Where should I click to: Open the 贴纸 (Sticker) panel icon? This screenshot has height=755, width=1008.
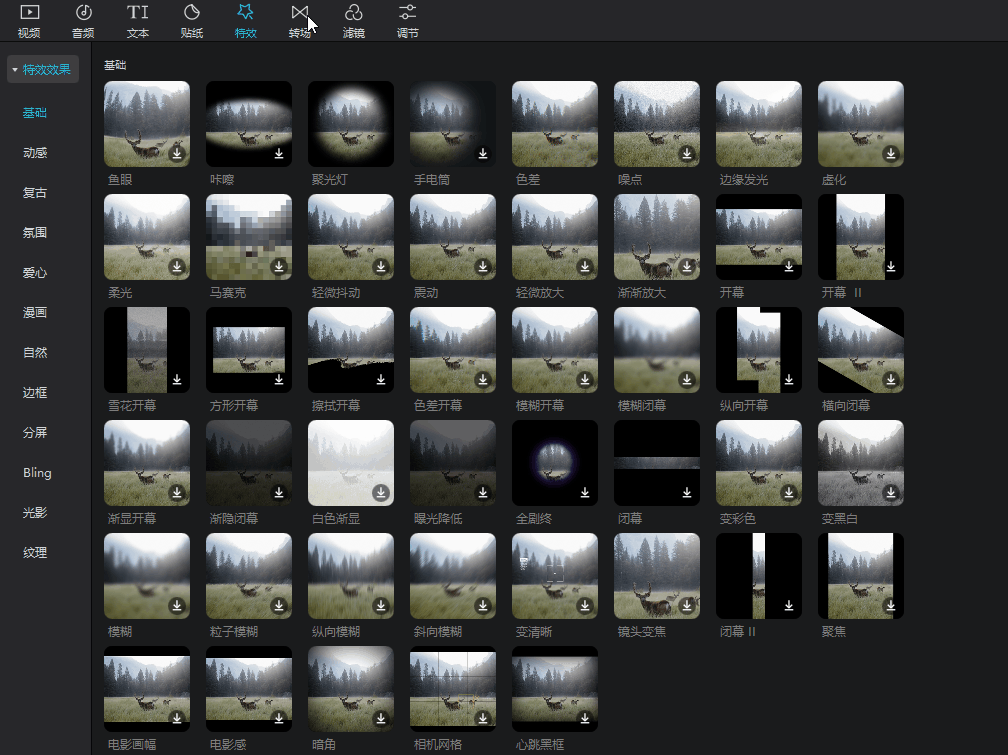[192, 13]
